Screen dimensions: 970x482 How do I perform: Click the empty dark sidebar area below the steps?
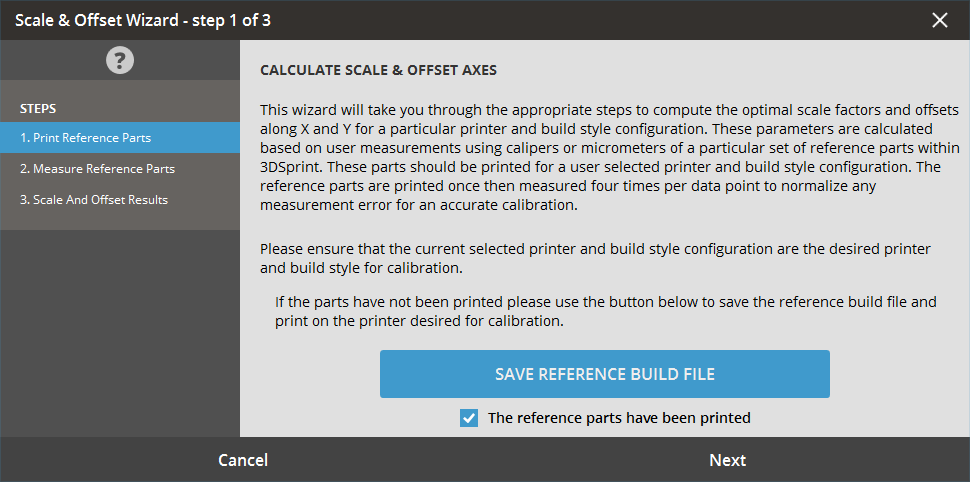120,333
